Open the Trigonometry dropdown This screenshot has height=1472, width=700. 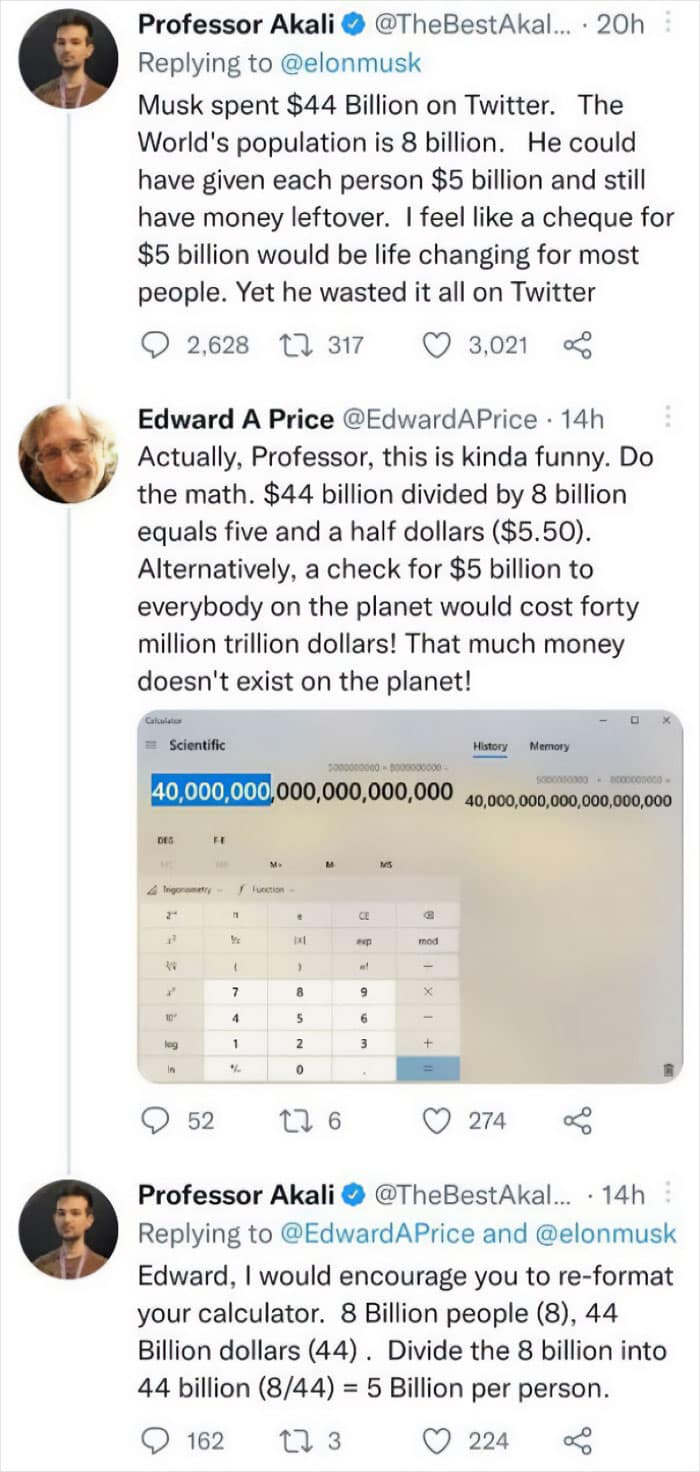(x=190, y=888)
